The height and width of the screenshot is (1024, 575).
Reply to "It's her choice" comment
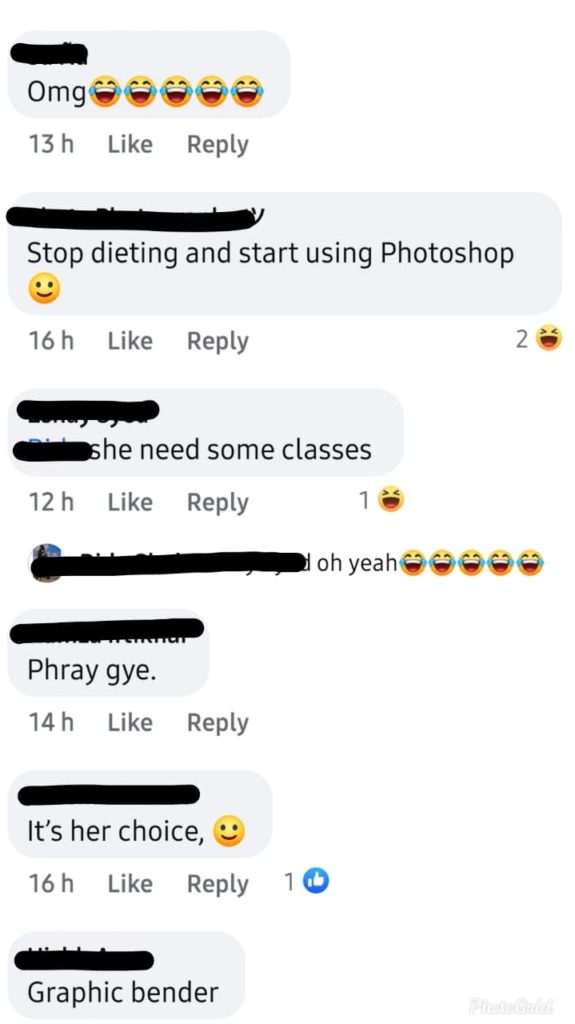click(218, 884)
